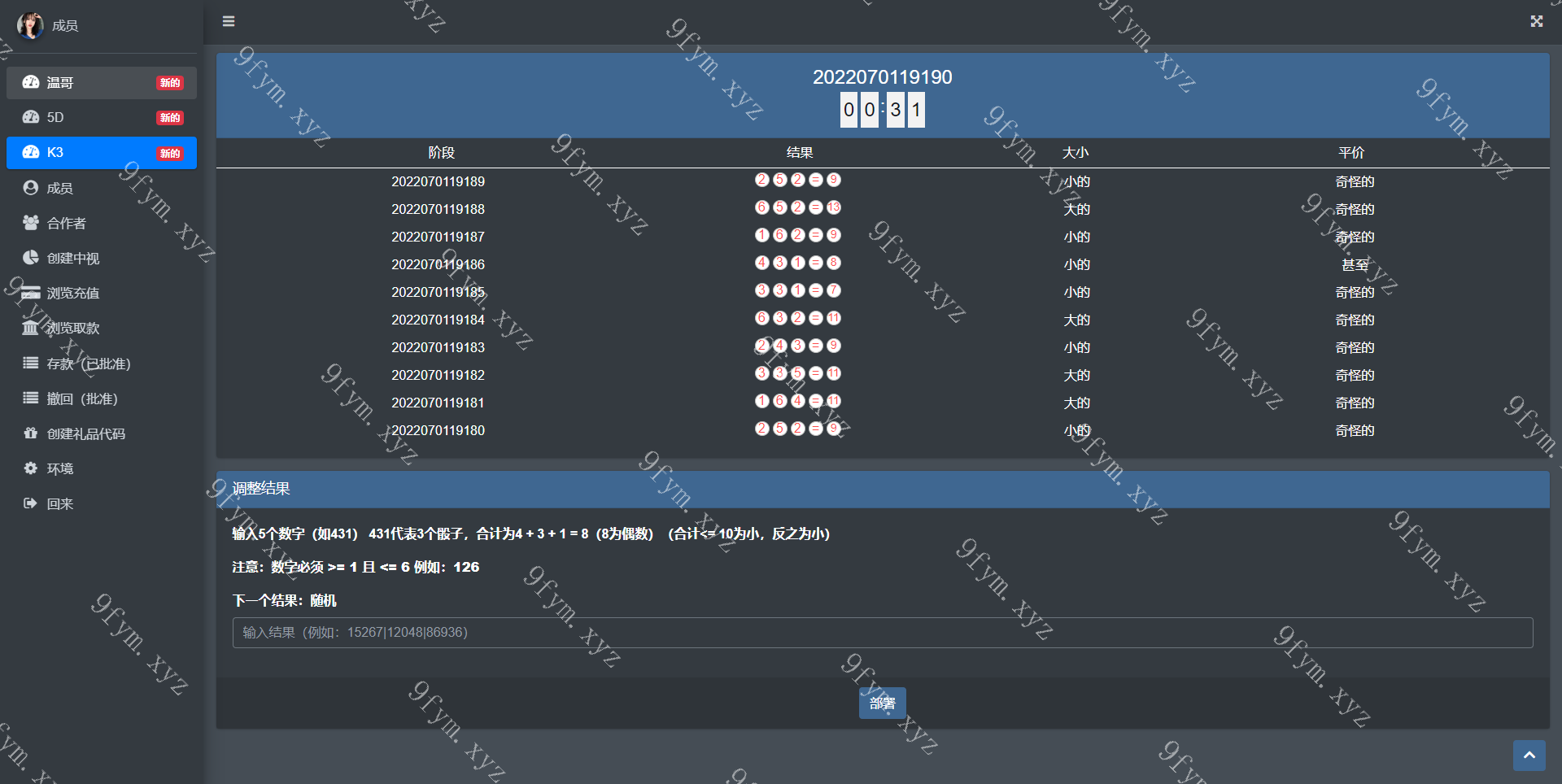This screenshot has width=1562, height=784.
Task: Click the 创建礼品代码 gift icon
Action: coord(31,433)
